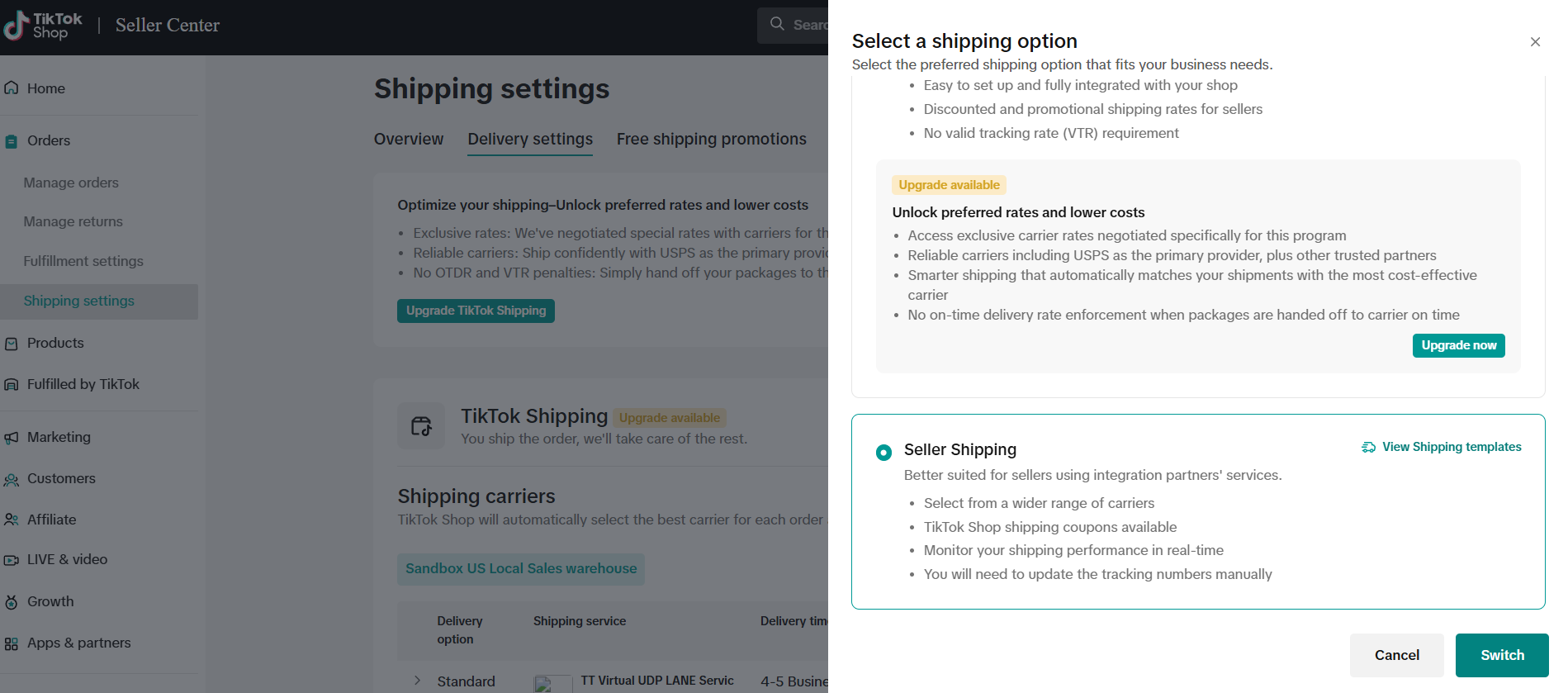
Task: Click the Upgrade available badge in panel
Action: pyautogui.click(x=949, y=185)
